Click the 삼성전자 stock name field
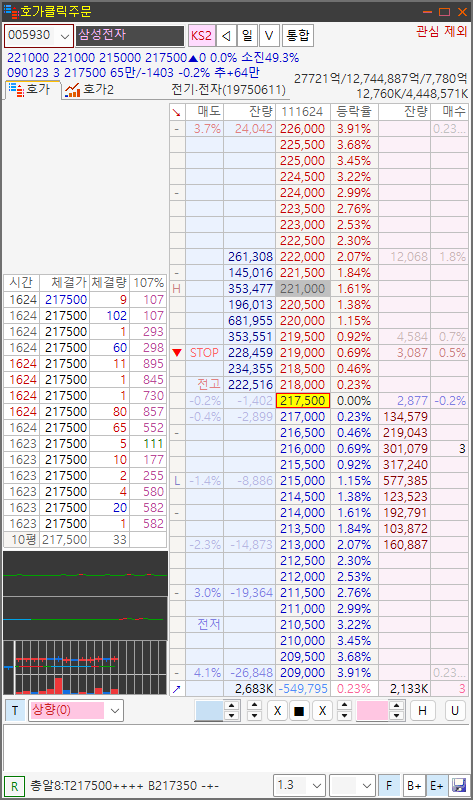Viewport: 473px width, 800px height. (130, 36)
